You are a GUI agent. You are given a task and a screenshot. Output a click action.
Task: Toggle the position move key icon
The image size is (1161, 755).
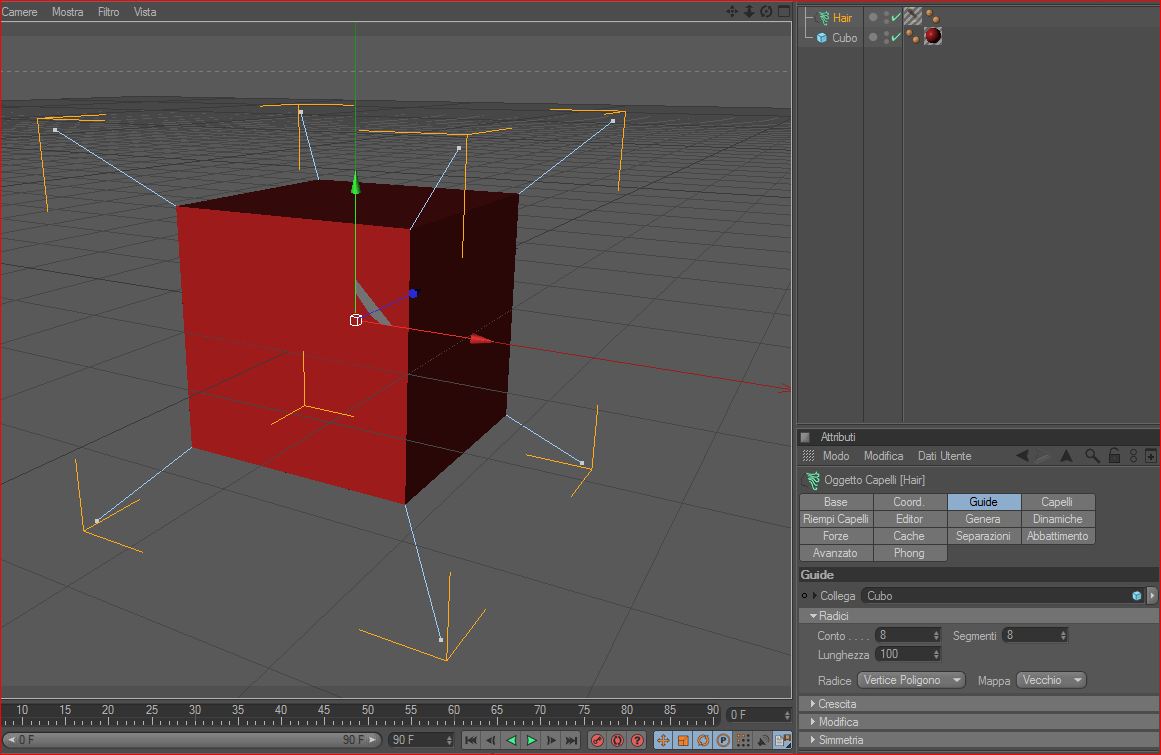(x=663, y=739)
